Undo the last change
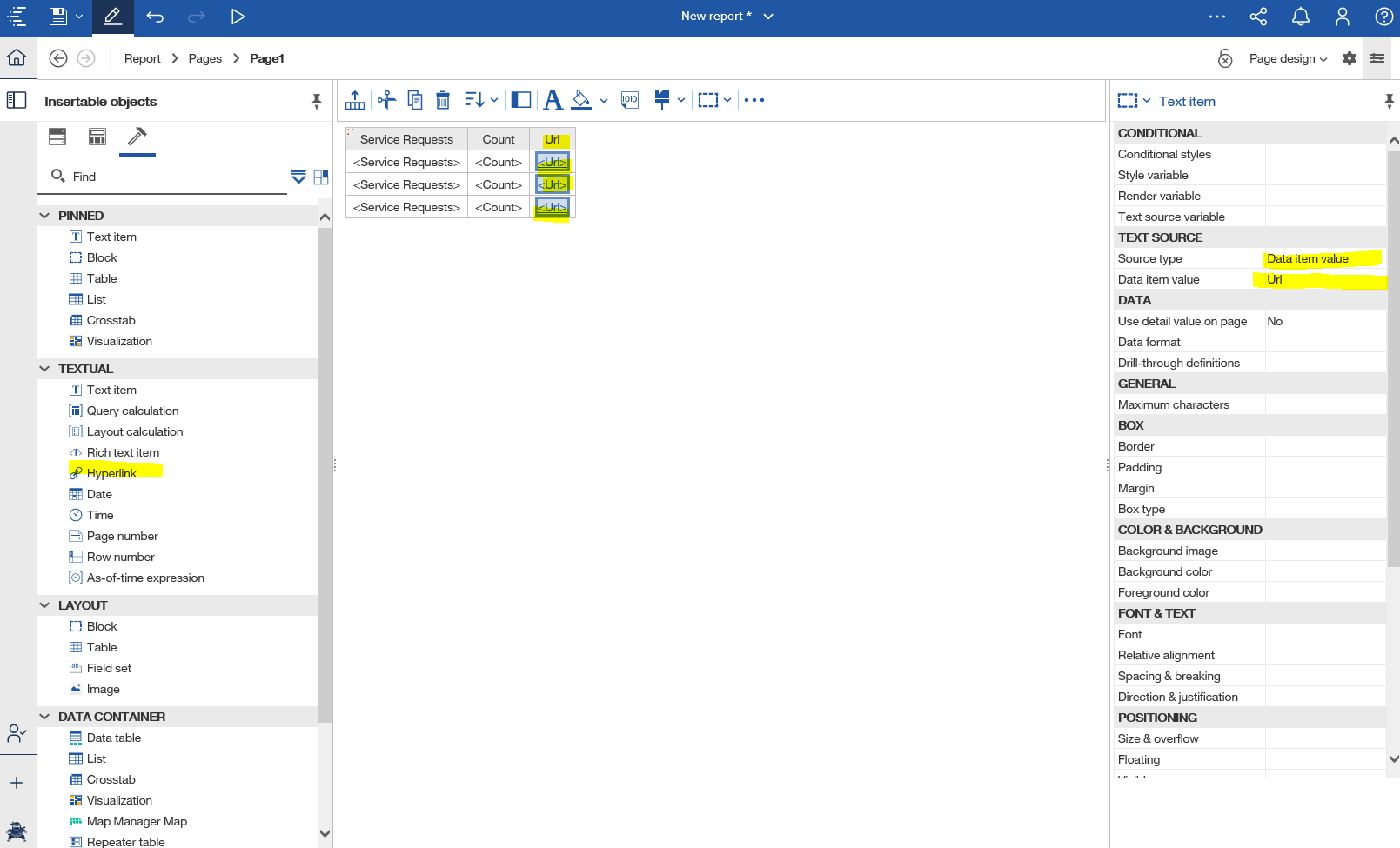 point(155,16)
